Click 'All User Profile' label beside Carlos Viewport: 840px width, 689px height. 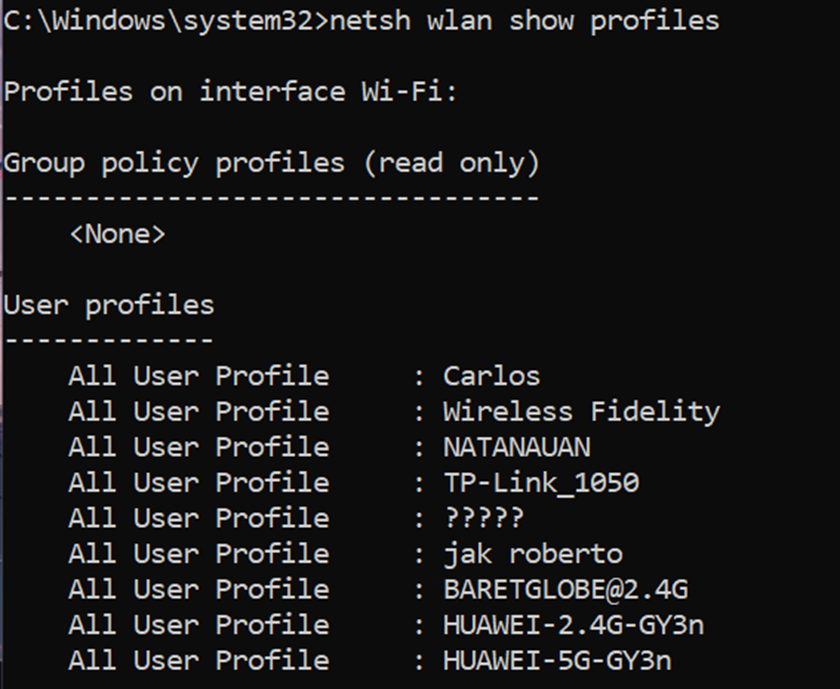pos(199,376)
